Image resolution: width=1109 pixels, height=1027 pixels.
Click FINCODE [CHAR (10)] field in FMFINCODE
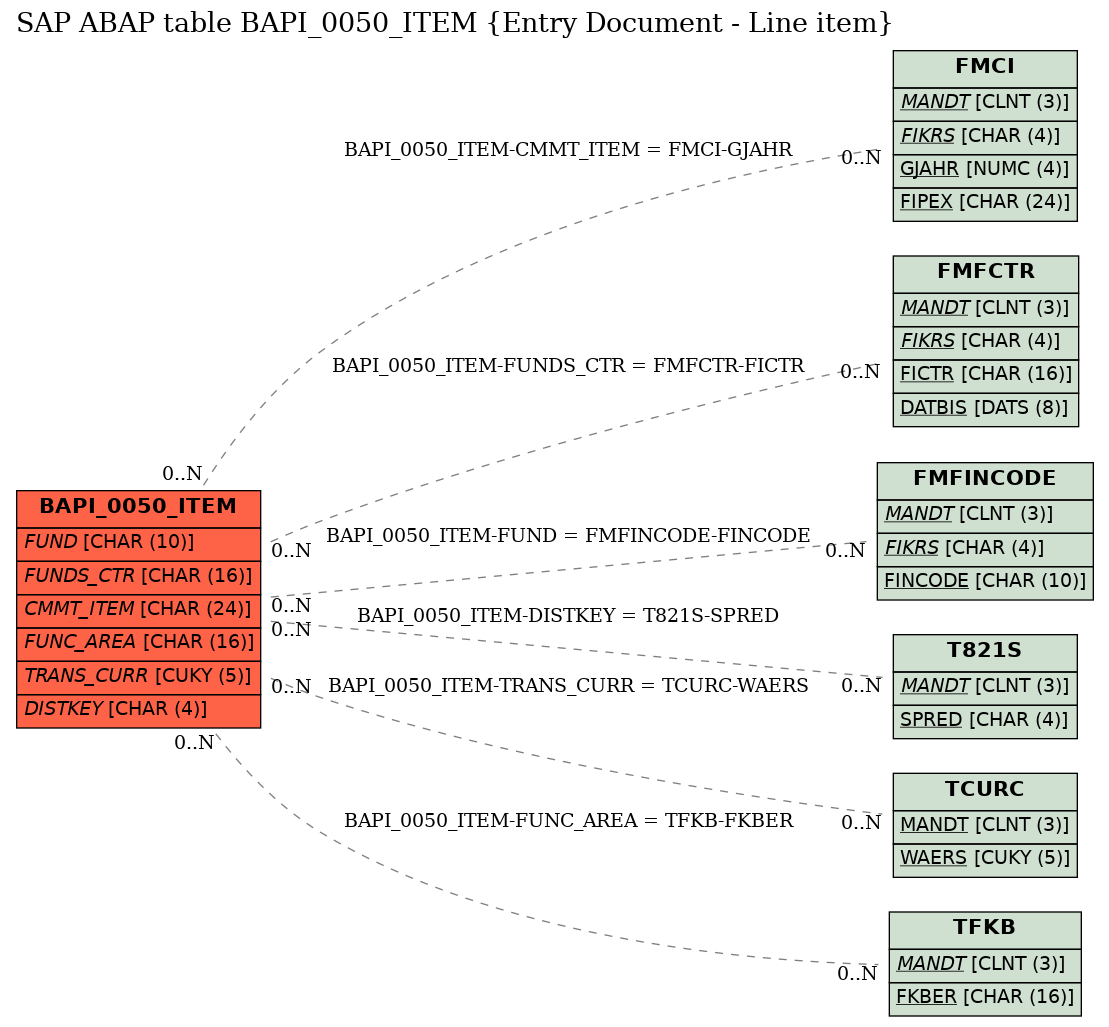pyautogui.click(x=985, y=582)
